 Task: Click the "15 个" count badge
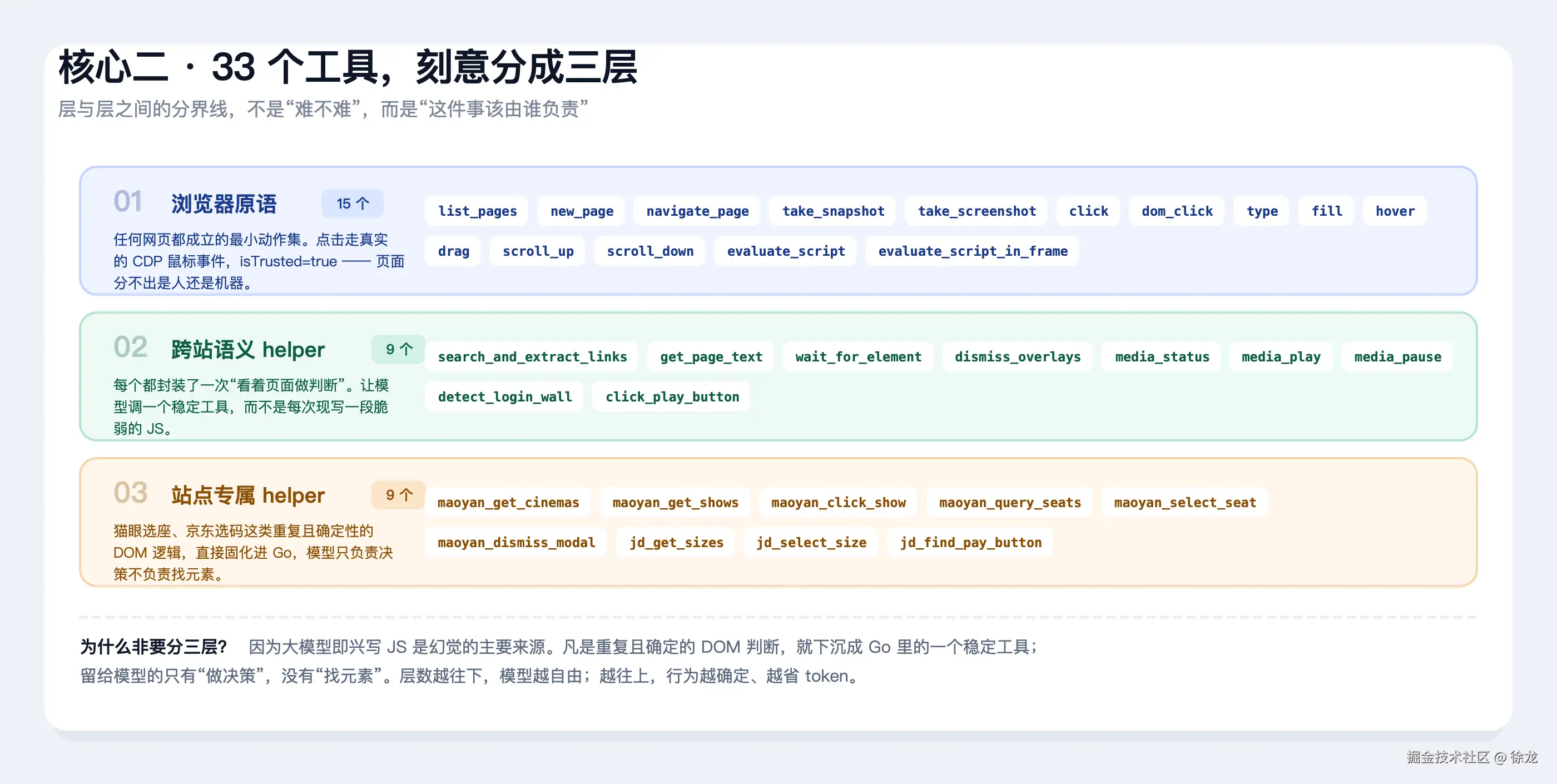tap(353, 204)
